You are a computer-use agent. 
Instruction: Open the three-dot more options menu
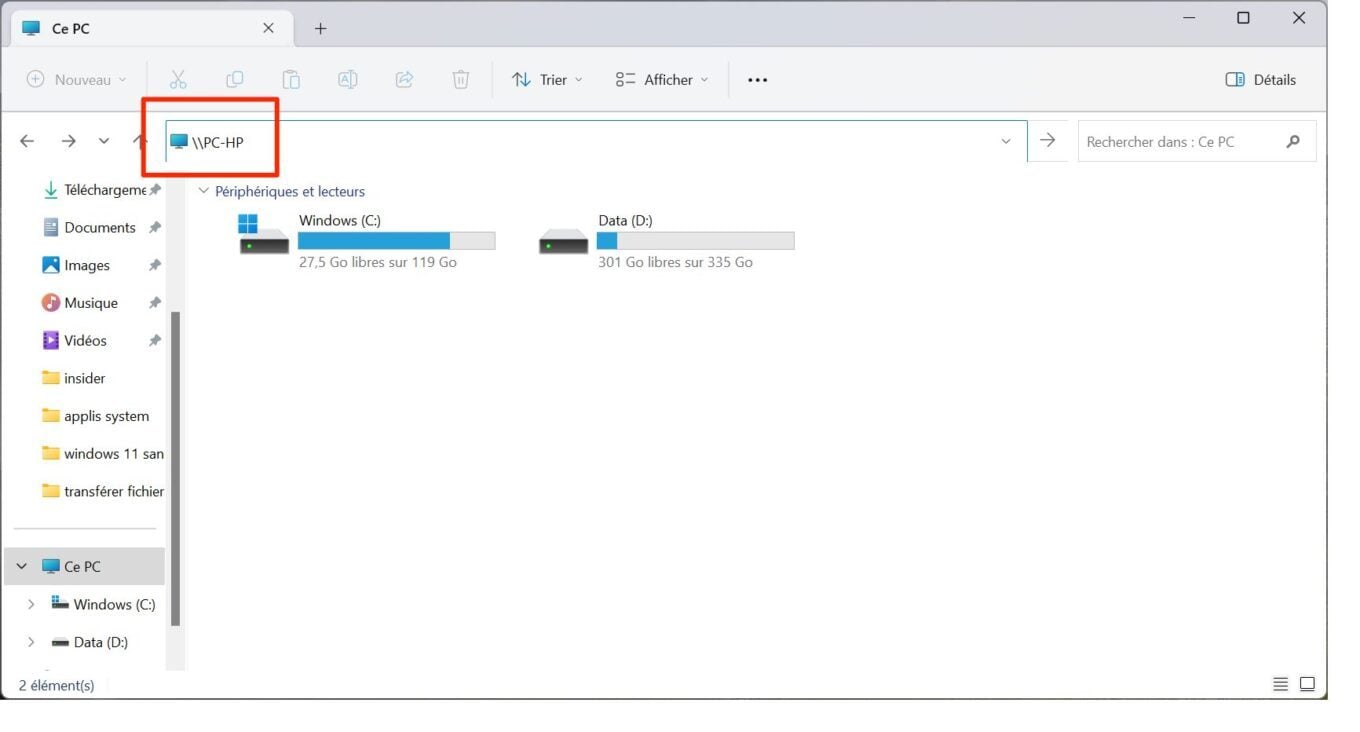[758, 80]
